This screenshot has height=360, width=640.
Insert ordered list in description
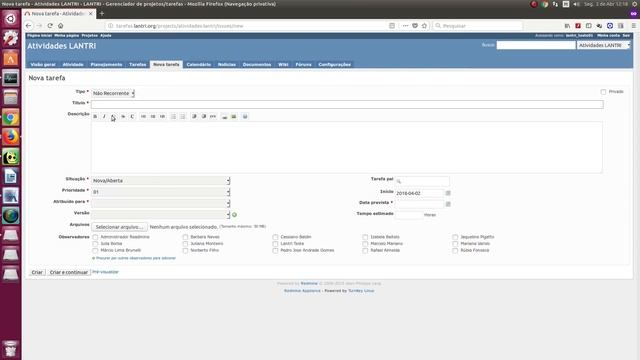182,117
